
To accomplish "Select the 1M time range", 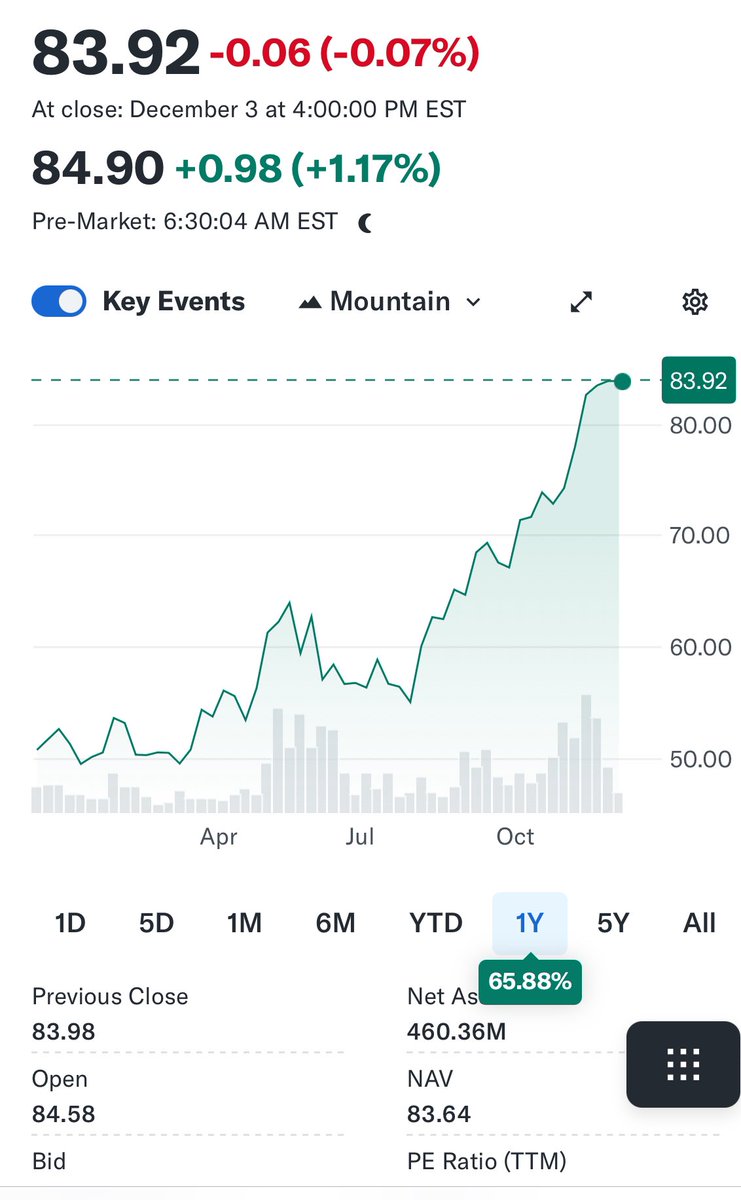I will coord(244,923).
